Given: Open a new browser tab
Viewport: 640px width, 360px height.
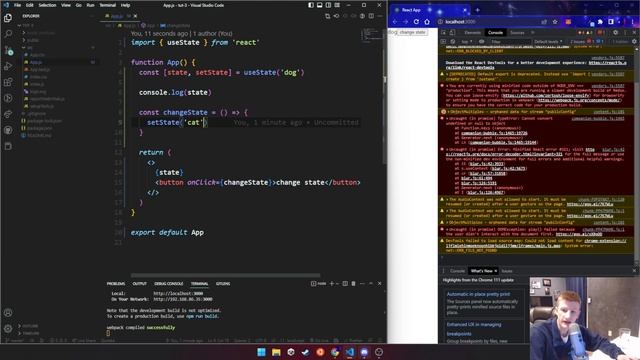Looking at the screenshot, I should pyautogui.click(x=477, y=10).
